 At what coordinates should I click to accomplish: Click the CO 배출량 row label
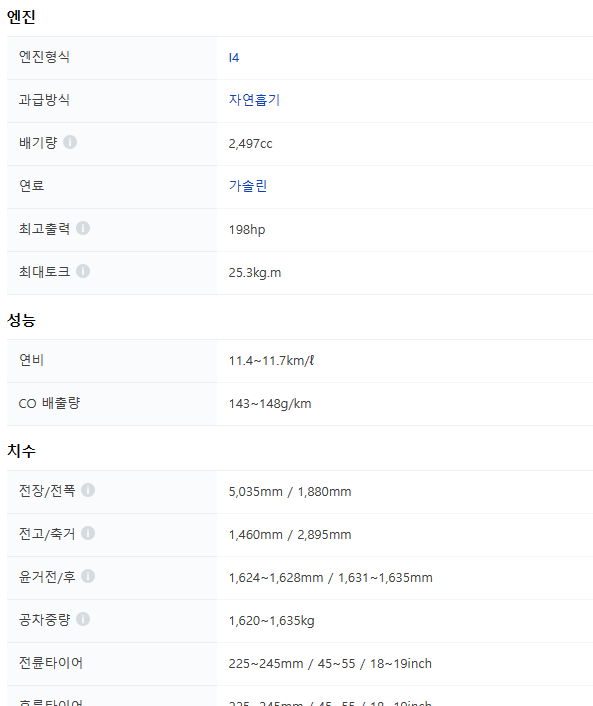[x=49, y=403]
